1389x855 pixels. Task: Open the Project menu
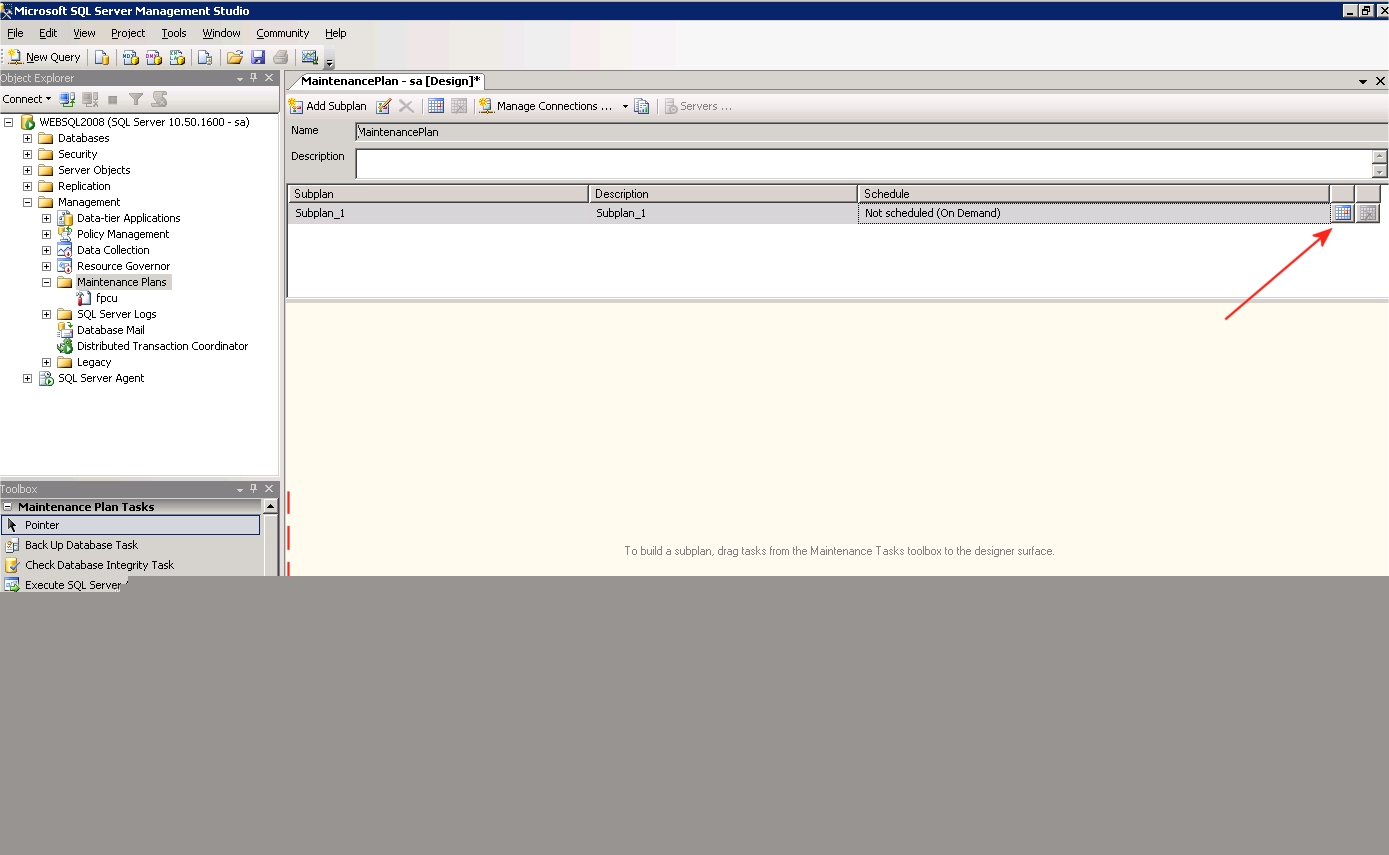click(128, 33)
